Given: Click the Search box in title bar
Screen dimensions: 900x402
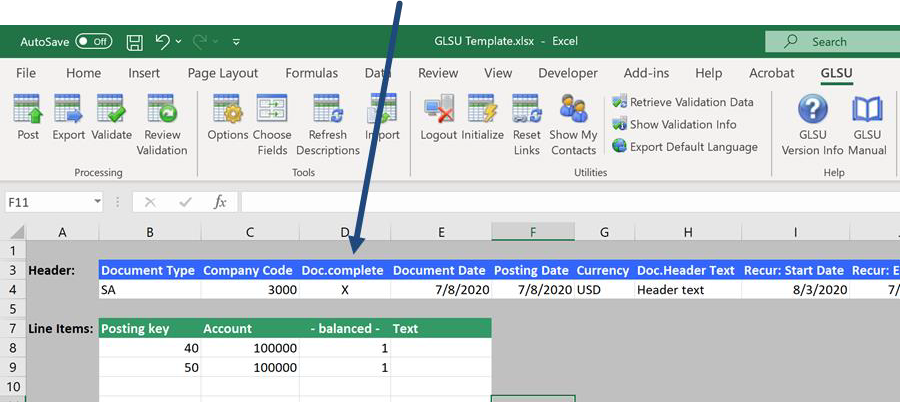Looking at the screenshot, I should point(832,41).
